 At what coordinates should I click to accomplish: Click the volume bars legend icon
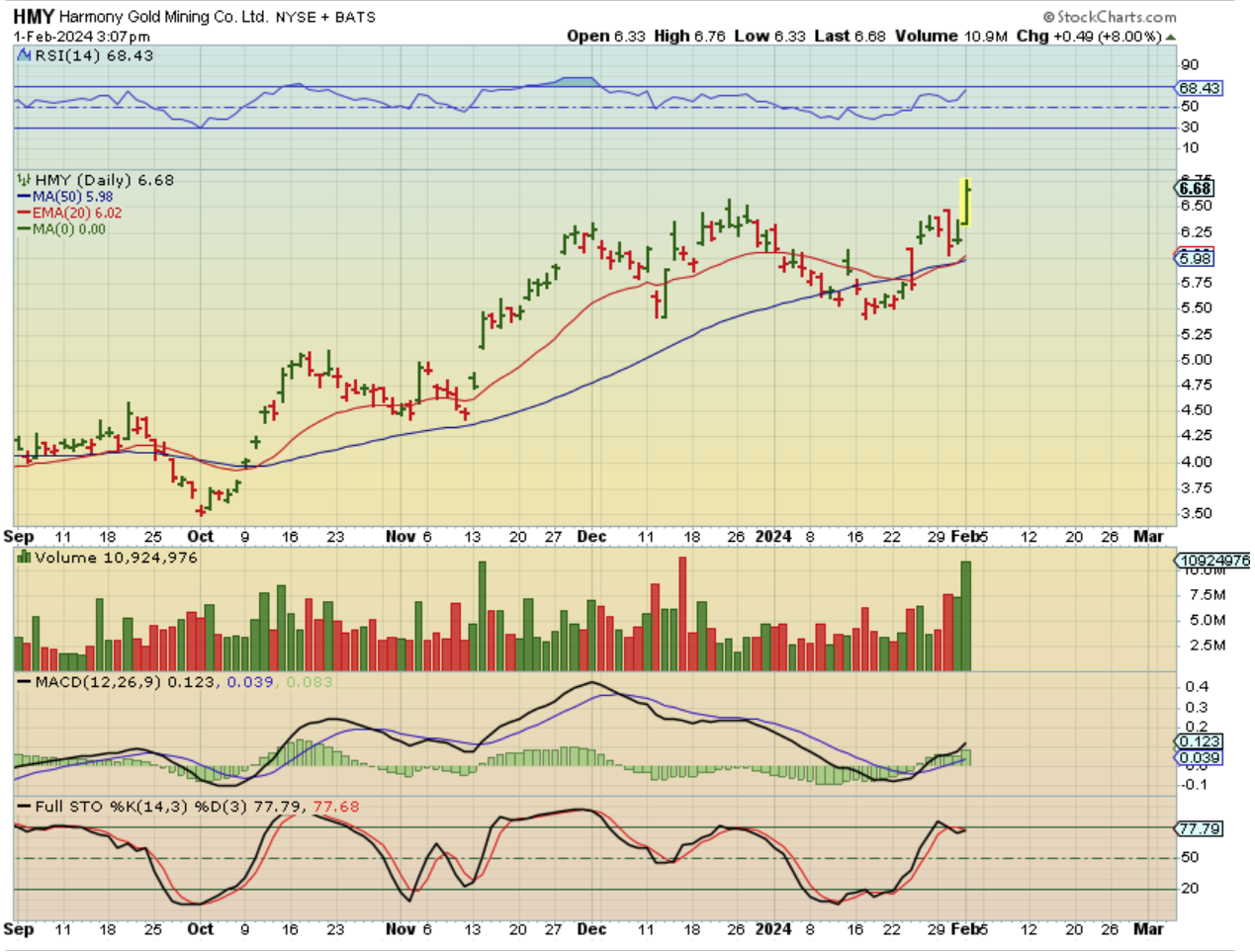coord(25,558)
